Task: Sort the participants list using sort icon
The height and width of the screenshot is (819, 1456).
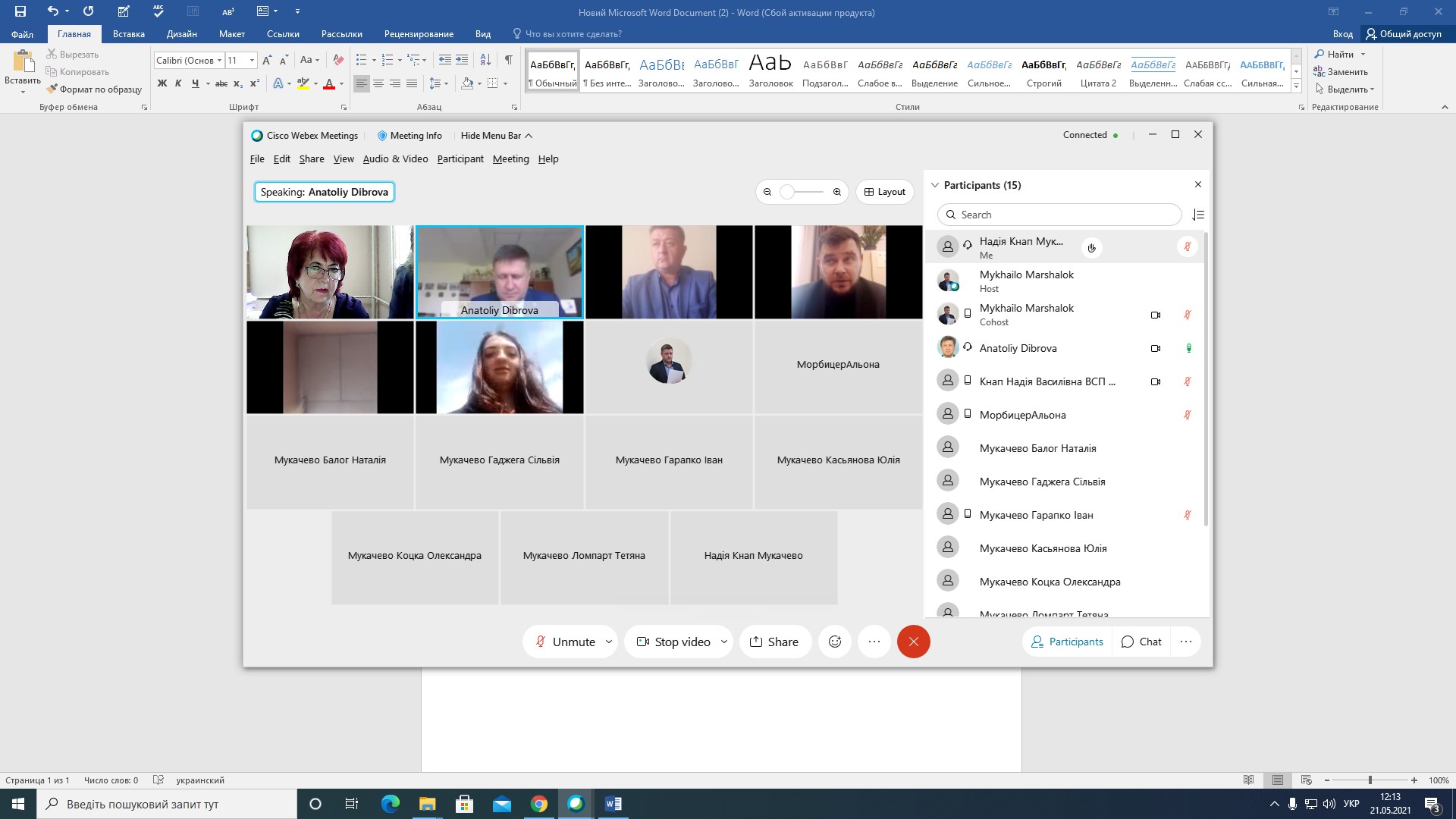Action: pyautogui.click(x=1198, y=215)
